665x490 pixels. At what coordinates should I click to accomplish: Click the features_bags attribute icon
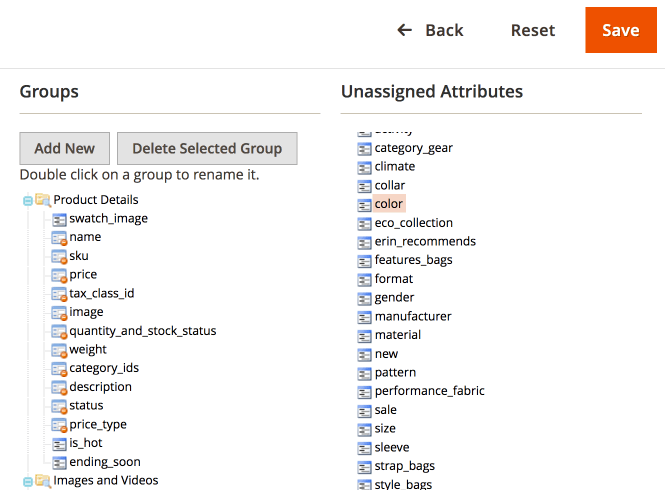364,261
